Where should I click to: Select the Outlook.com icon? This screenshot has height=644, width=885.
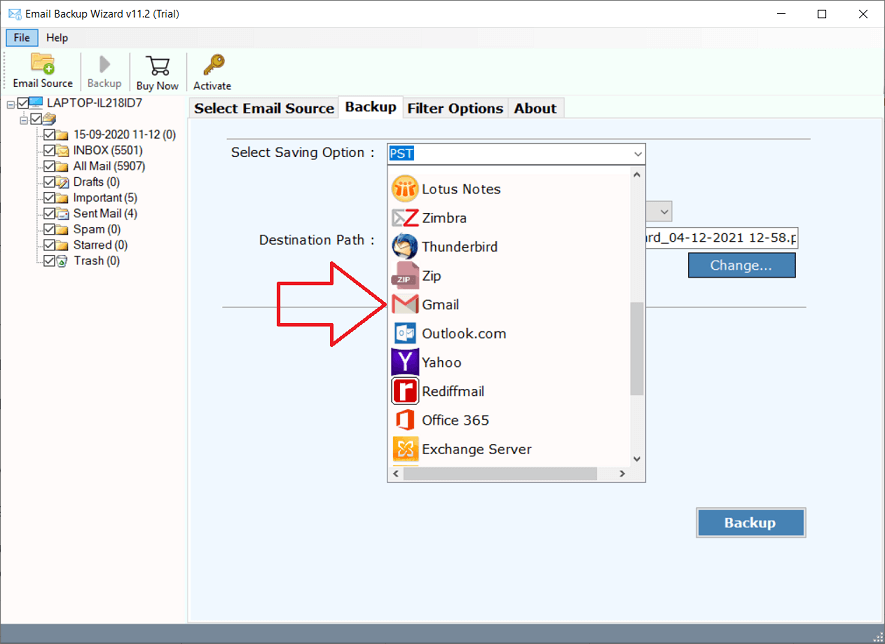pyautogui.click(x=405, y=334)
